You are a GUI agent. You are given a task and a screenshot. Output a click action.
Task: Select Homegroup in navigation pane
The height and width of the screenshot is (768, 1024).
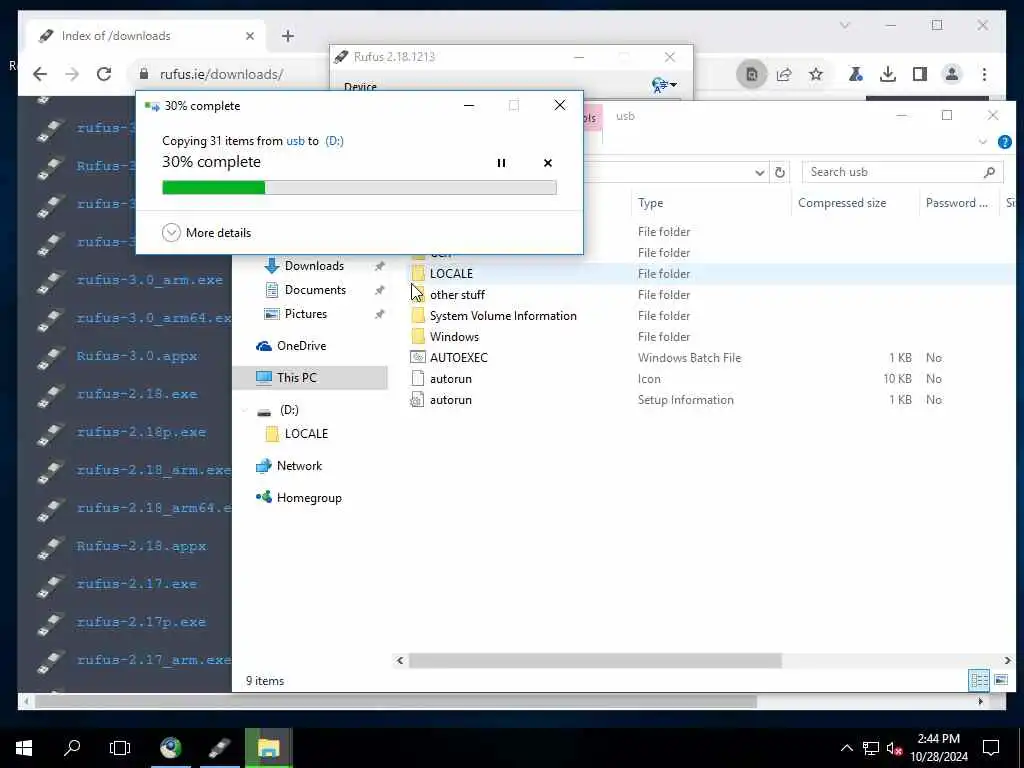pos(309,498)
